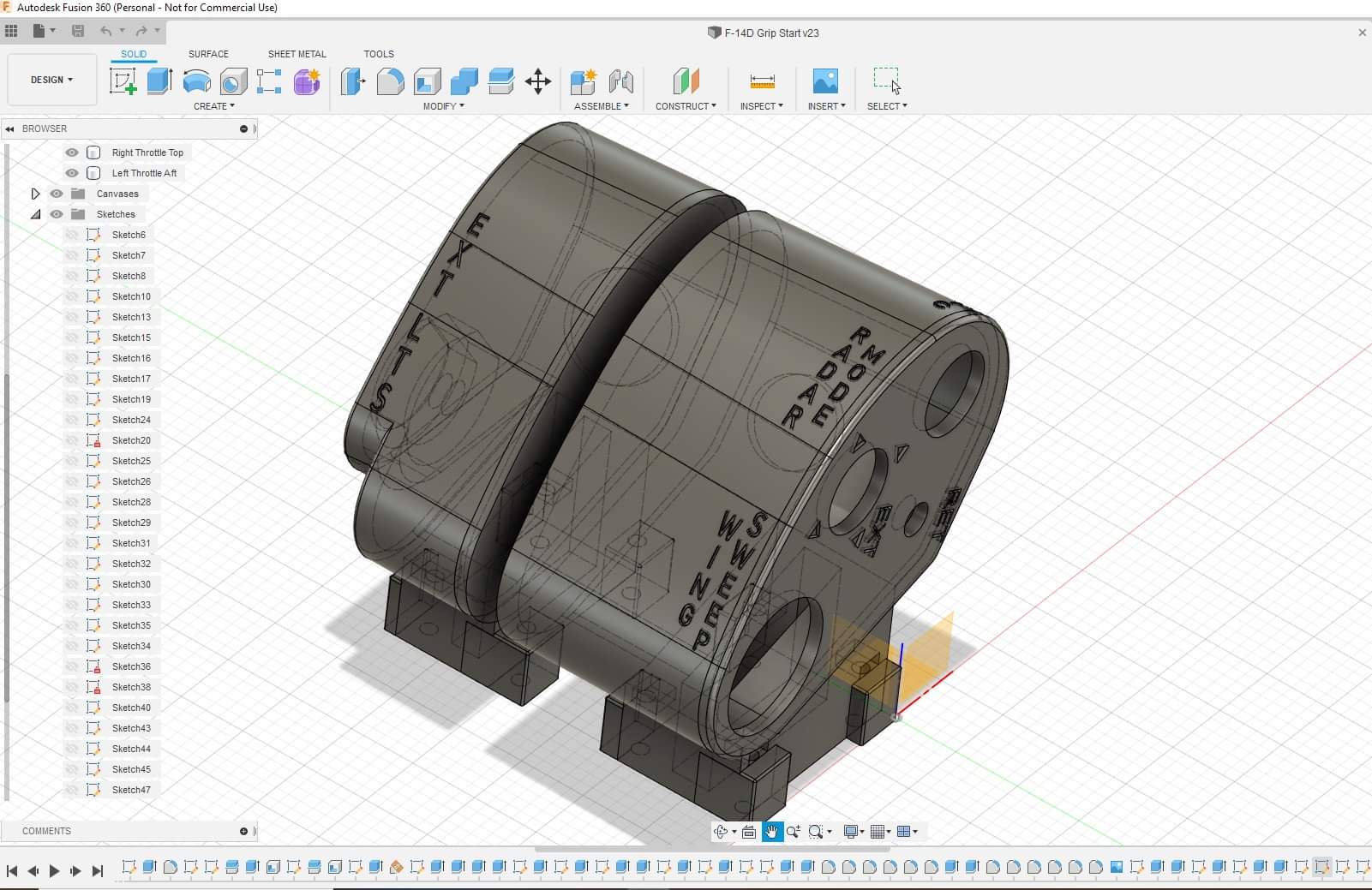Open the DESIGN workspace dropdown
This screenshot has height=890, width=1372.
pyautogui.click(x=51, y=80)
